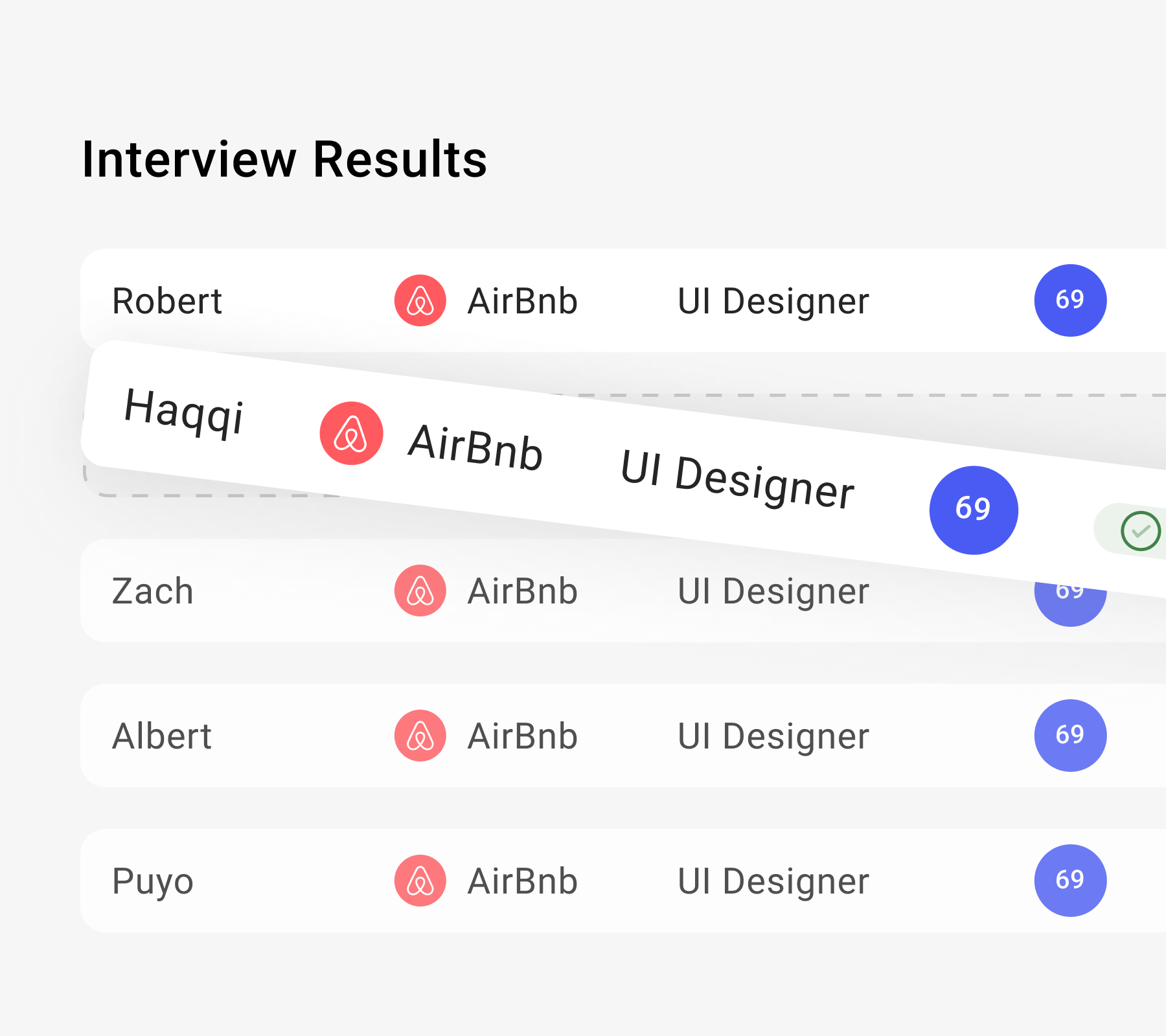Click AirBnb company text in Albert's row
1166x1036 pixels.
(x=522, y=737)
